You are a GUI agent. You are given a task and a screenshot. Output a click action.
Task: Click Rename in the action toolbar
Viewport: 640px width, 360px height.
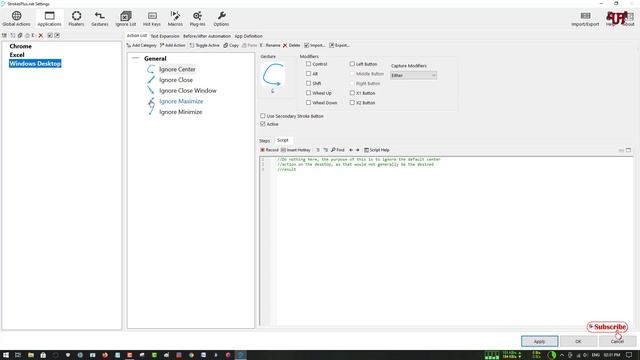270,45
